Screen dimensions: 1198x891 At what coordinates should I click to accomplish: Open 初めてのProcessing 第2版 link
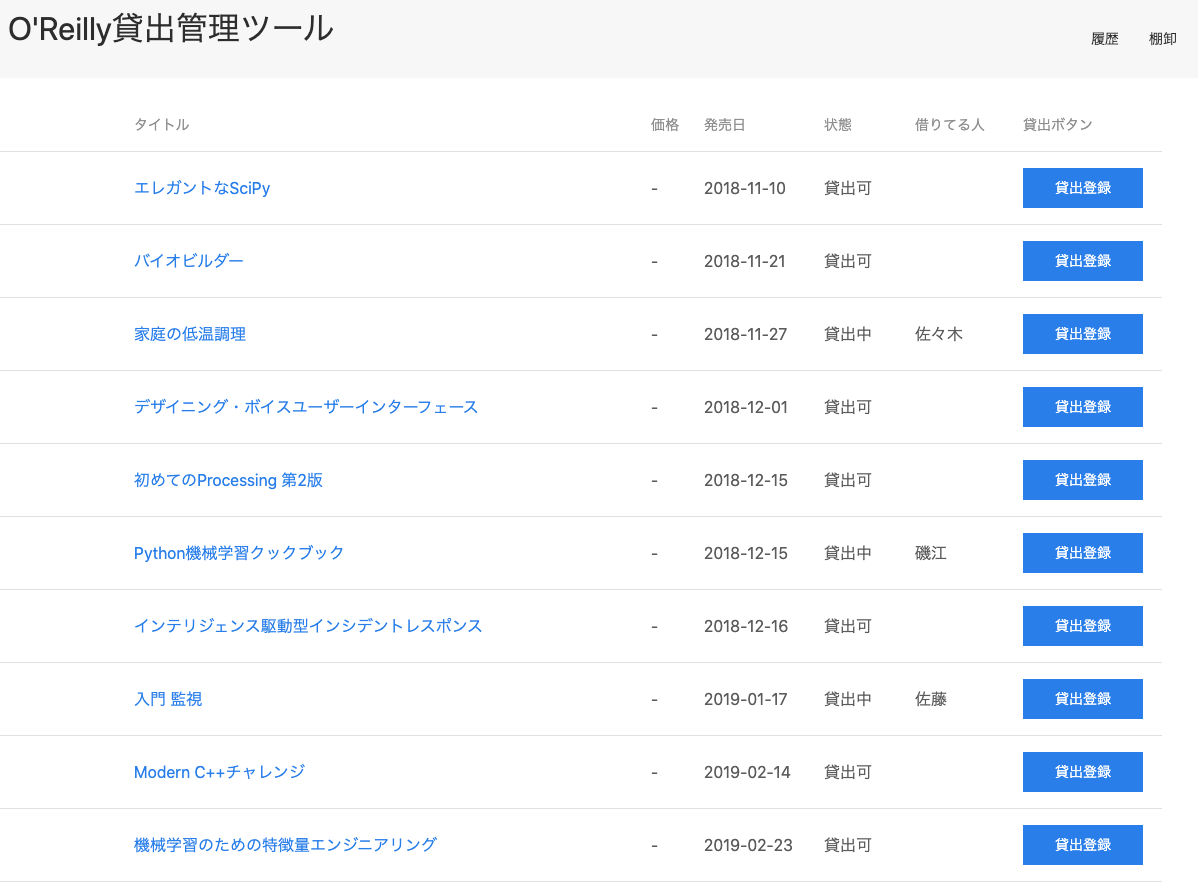[228, 480]
